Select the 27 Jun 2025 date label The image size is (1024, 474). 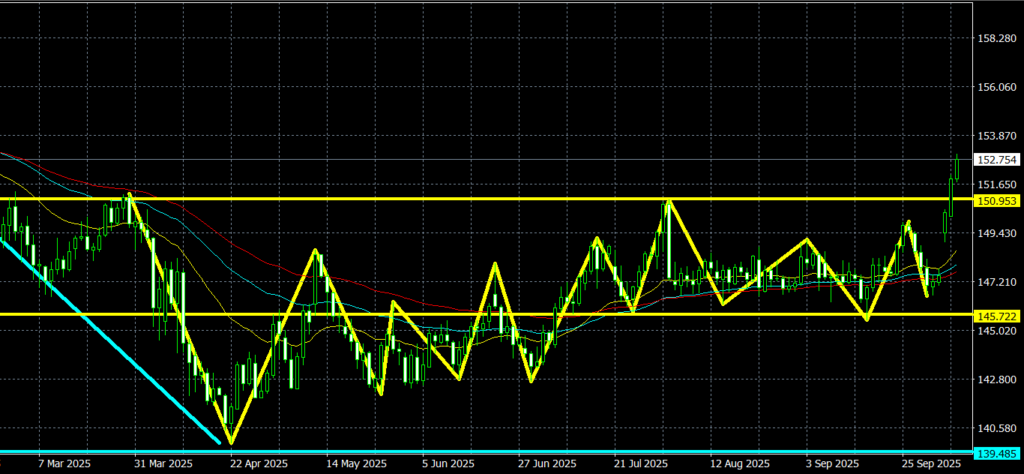coord(546,465)
